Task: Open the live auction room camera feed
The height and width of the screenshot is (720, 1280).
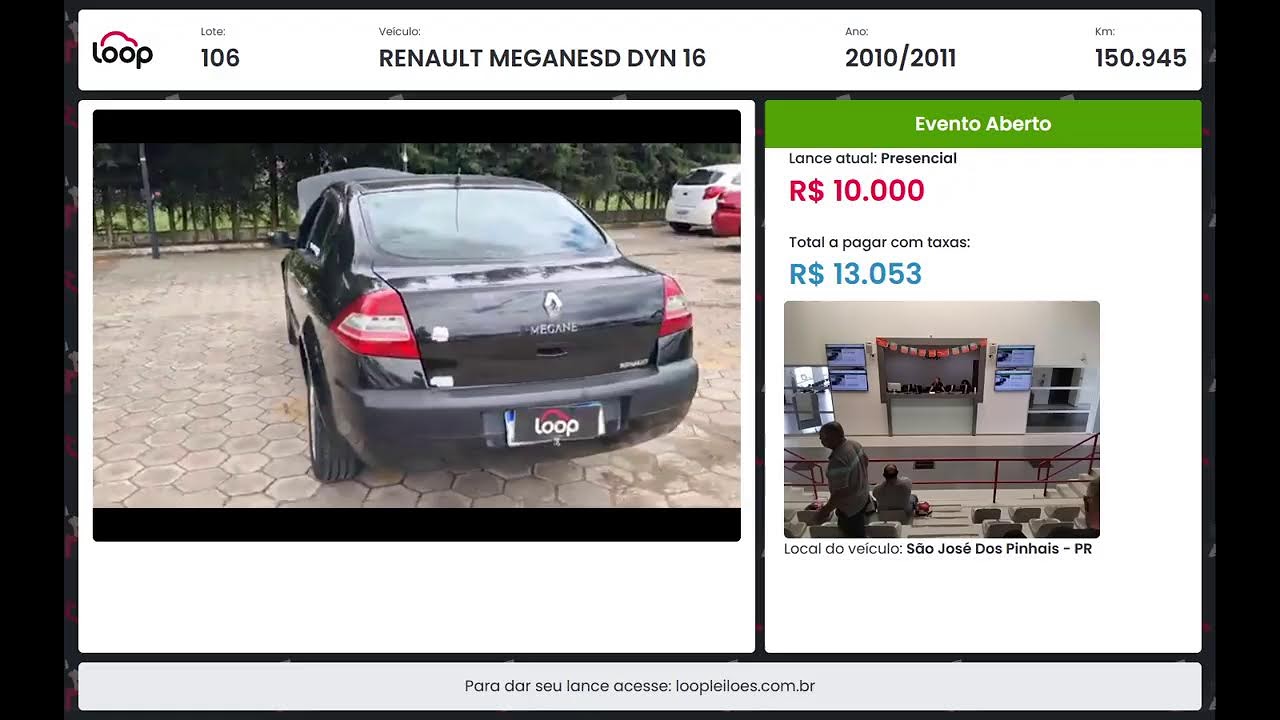Action: [x=942, y=419]
